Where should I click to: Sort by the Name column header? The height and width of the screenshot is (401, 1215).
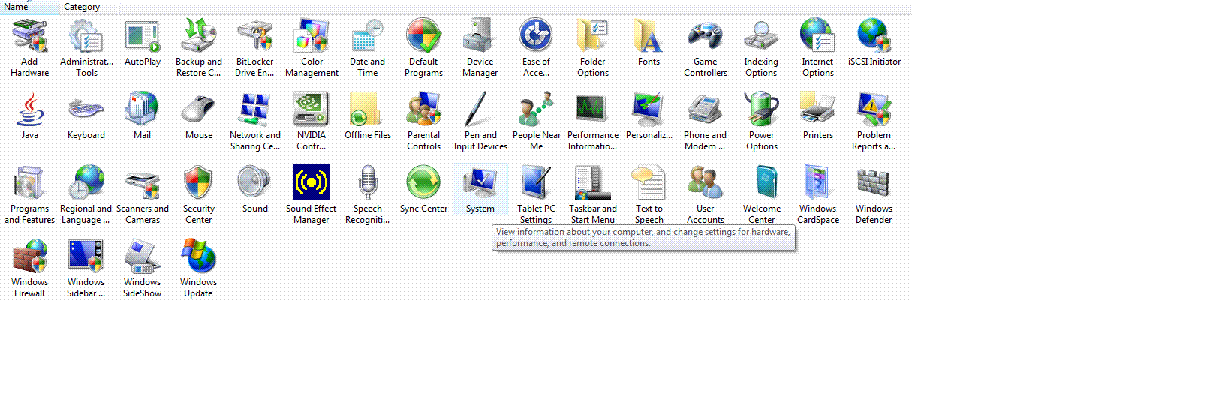[x=17, y=6]
